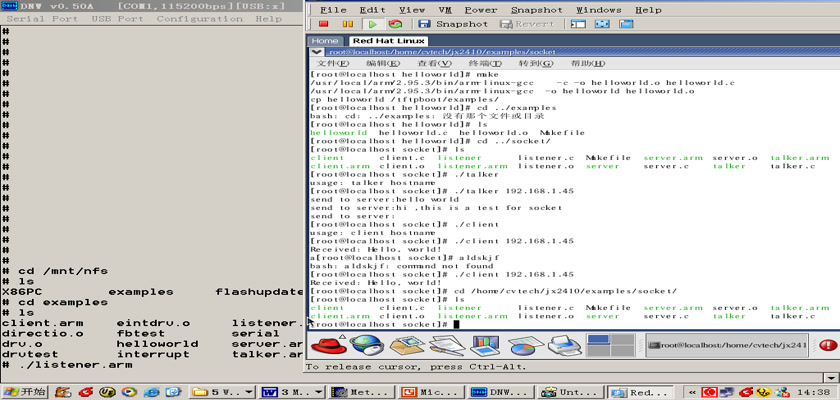Image resolution: width=840 pixels, height=400 pixels.
Task: Take a VM snapshot with Snapshot button
Action: coord(453,24)
